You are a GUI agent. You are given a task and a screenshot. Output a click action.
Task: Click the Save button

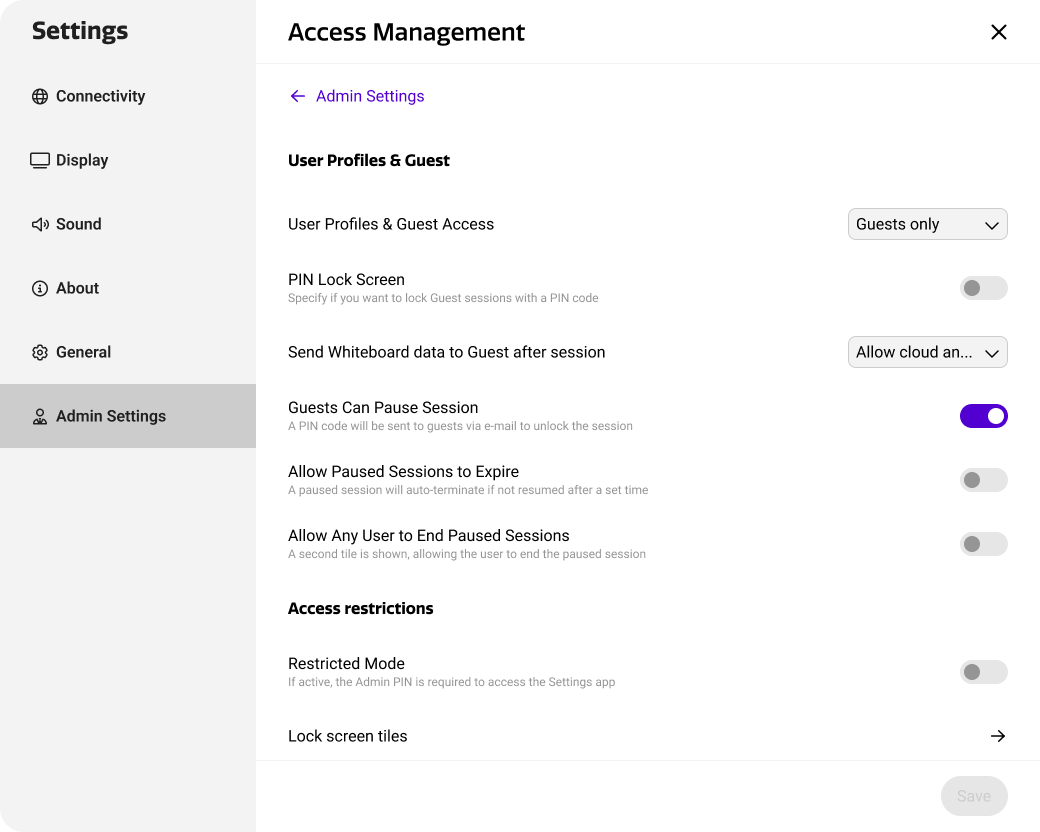pyautogui.click(x=973, y=796)
